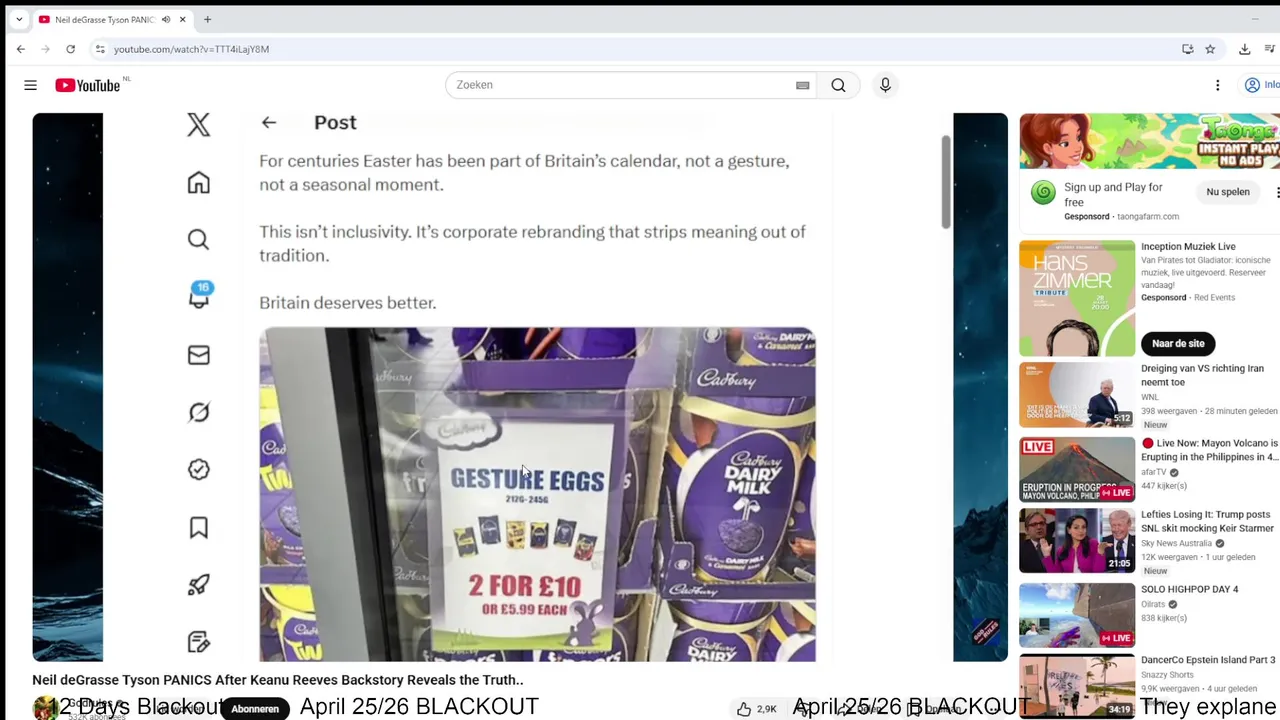Viewport: 1280px width, 720px height.
Task: Click the Oilrats channel name
Action: click(1153, 604)
